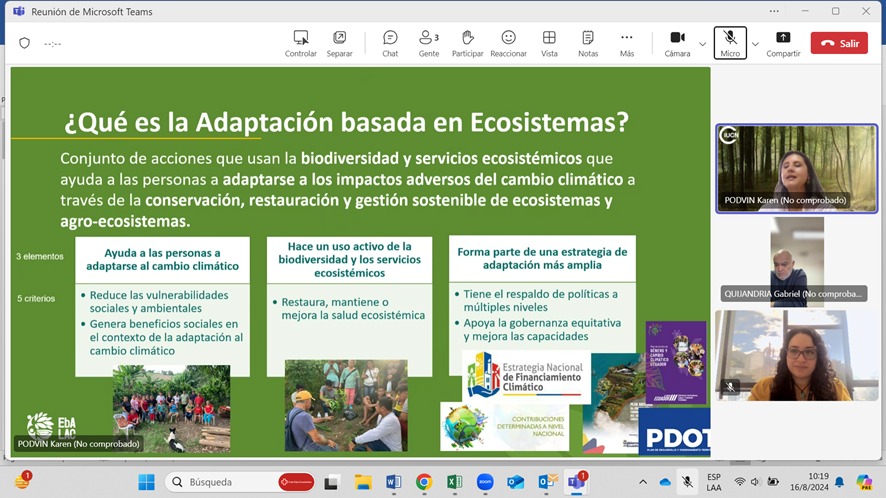Expand the microphone options arrow

click(x=755, y=44)
